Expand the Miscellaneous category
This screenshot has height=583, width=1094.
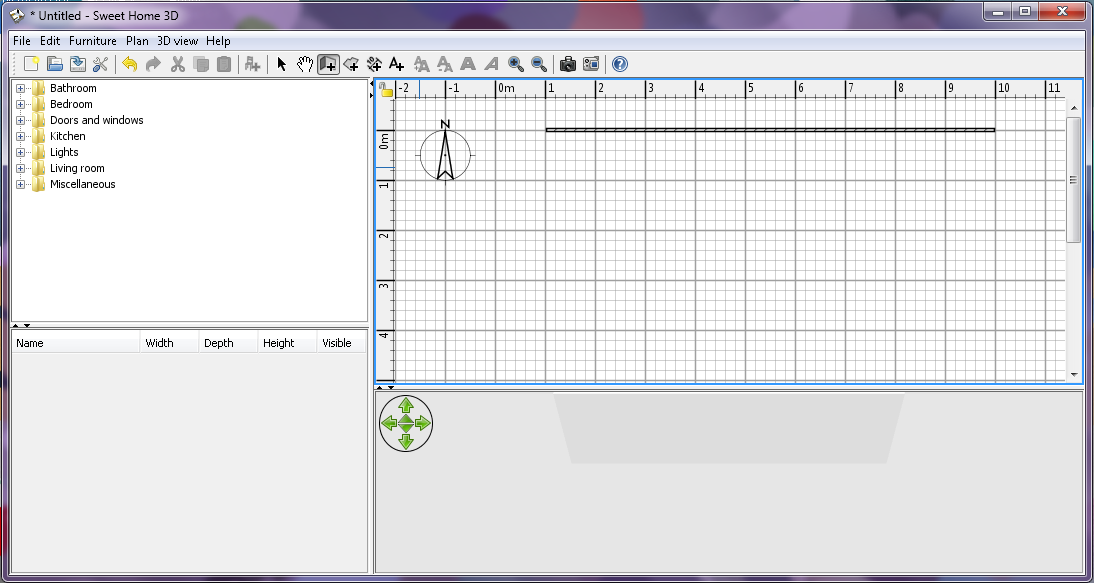click(20, 185)
